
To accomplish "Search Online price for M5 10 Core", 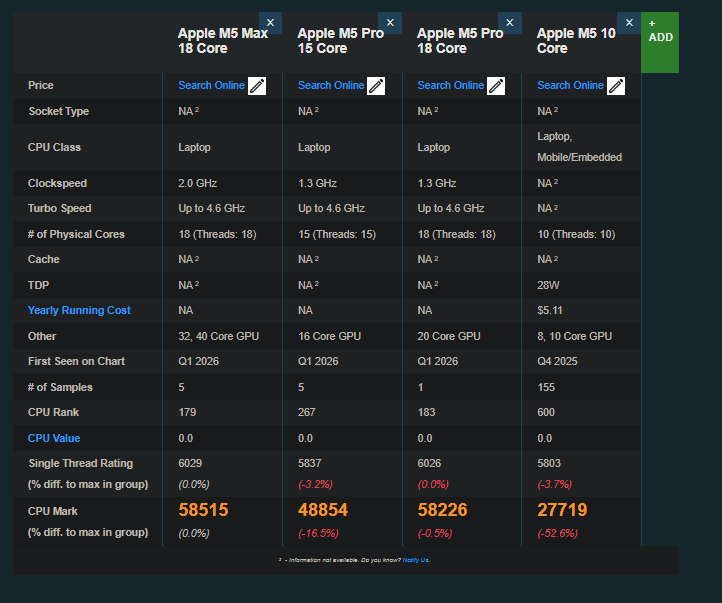I will pyautogui.click(x=570, y=86).
